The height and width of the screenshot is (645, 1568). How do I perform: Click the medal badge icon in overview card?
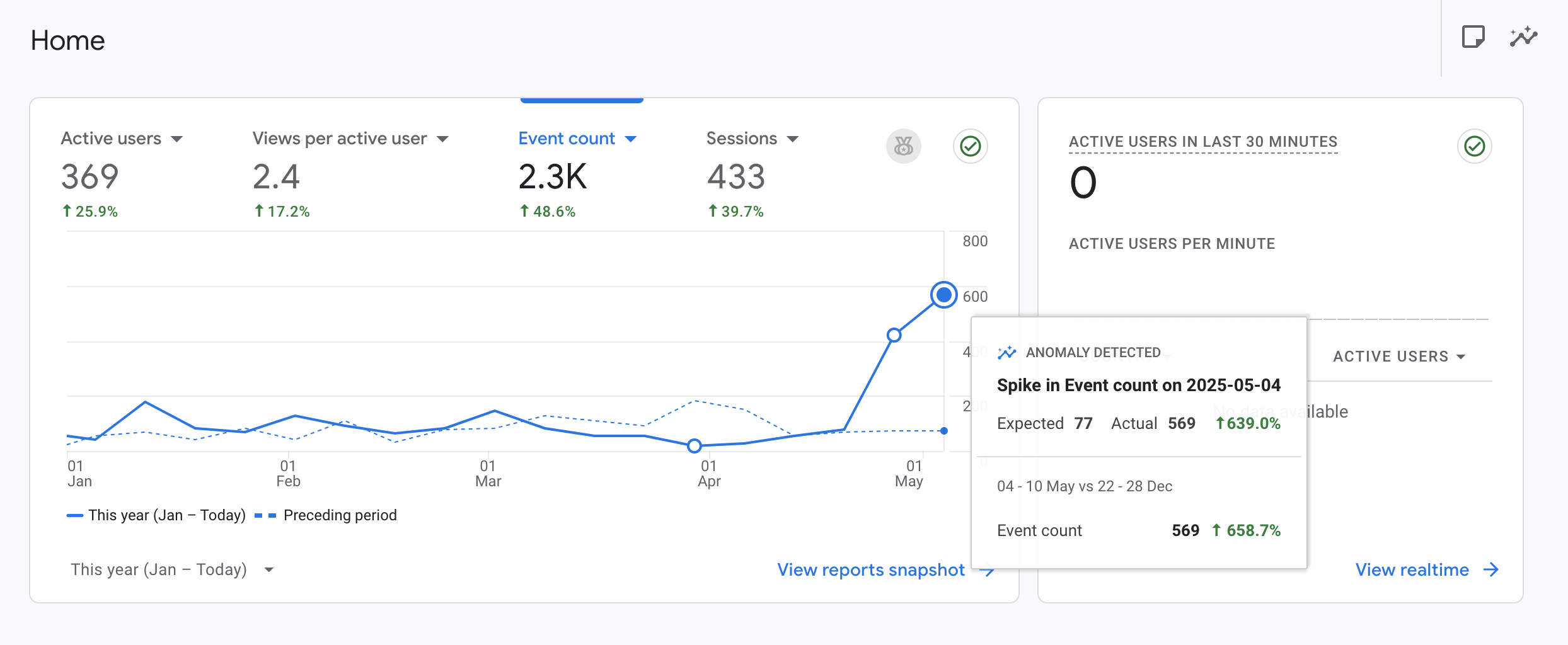point(903,146)
